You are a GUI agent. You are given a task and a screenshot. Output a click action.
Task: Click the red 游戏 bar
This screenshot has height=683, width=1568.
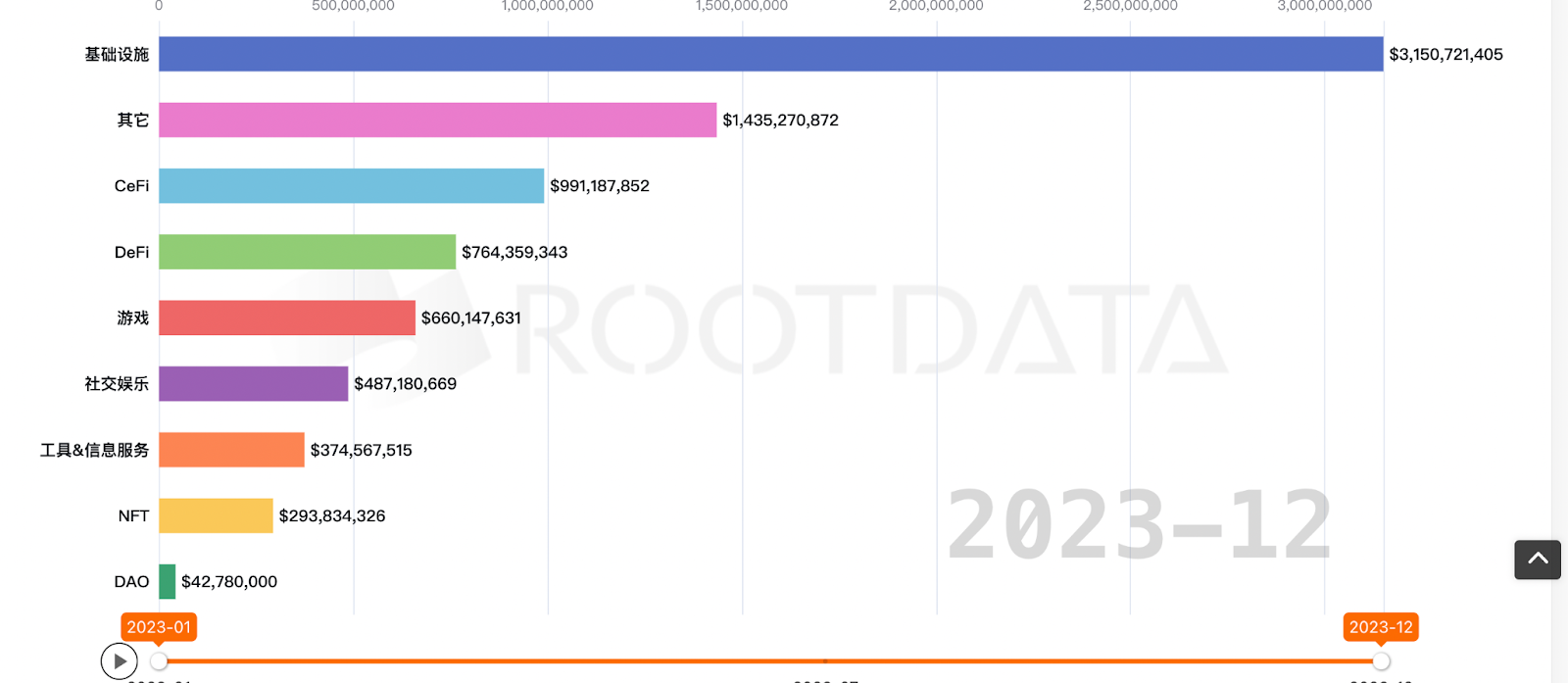click(x=287, y=317)
